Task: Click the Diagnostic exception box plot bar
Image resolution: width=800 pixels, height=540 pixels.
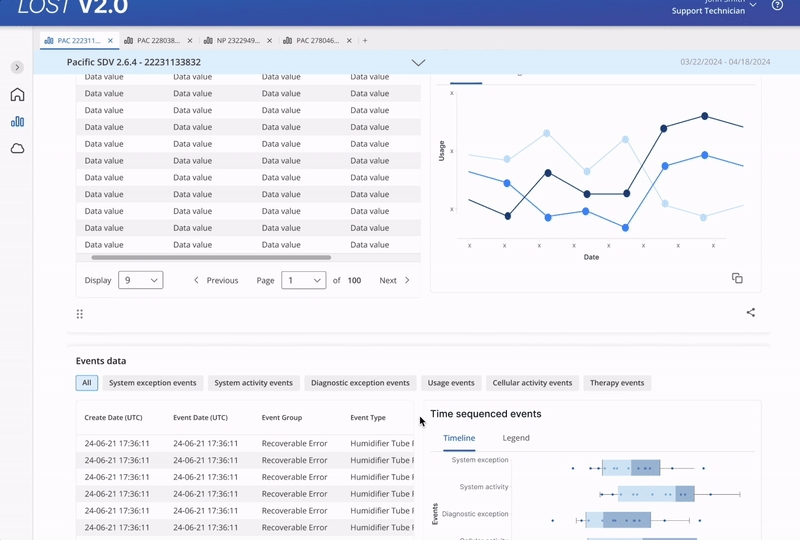Action: click(x=618, y=520)
